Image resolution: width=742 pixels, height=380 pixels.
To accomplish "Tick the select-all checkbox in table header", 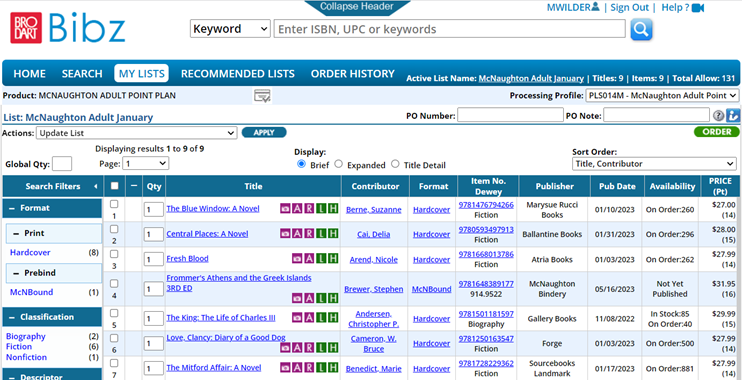I will click(115, 186).
